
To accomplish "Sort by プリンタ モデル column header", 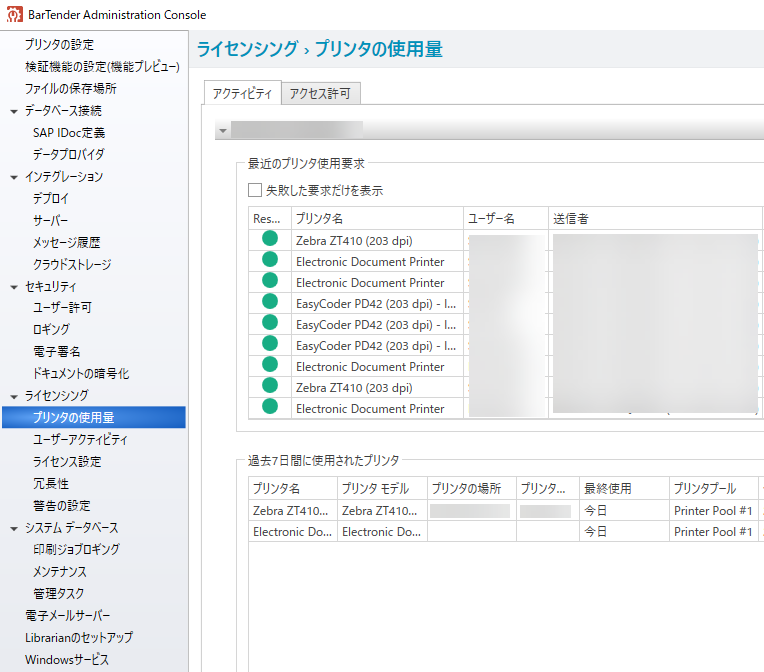I will tap(382, 488).
